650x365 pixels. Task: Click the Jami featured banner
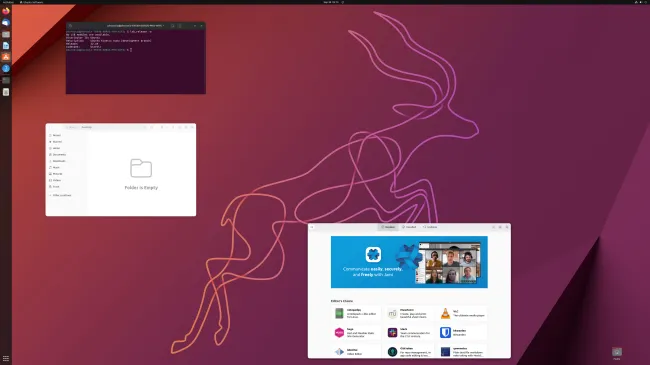409,262
